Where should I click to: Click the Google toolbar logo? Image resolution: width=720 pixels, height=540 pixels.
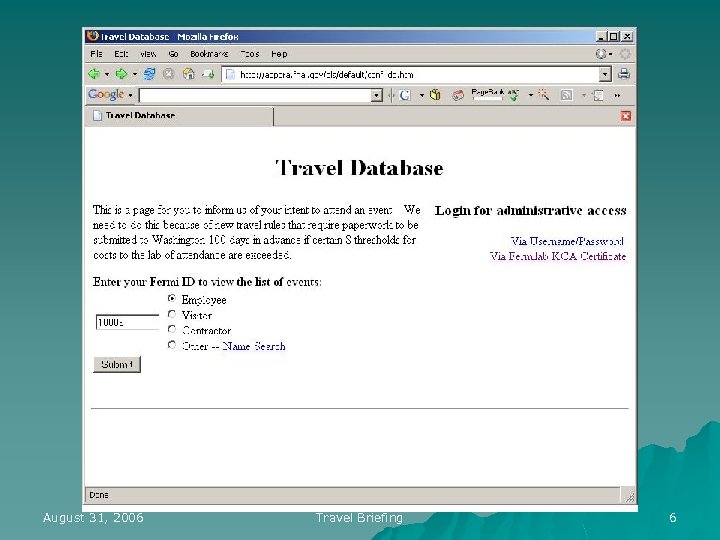tap(106, 95)
